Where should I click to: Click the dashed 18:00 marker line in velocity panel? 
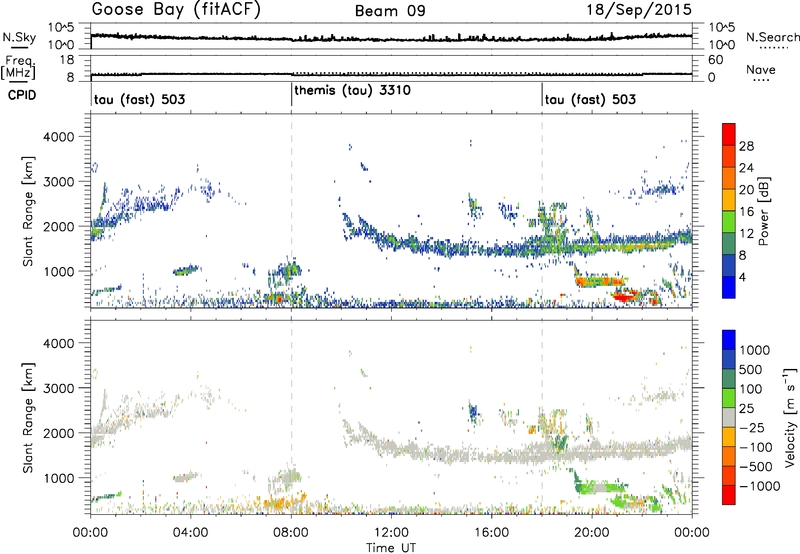pos(542,417)
